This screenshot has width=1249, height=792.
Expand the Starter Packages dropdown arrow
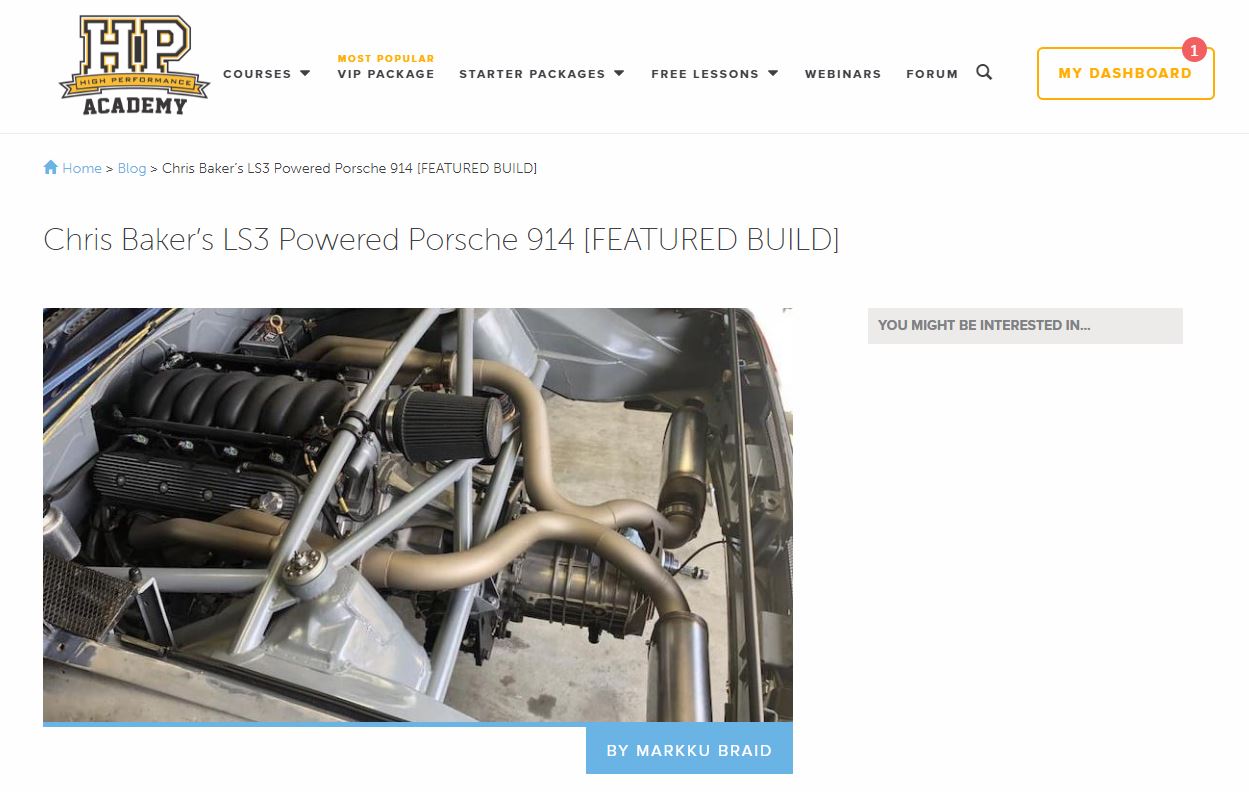(x=619, y=73)
